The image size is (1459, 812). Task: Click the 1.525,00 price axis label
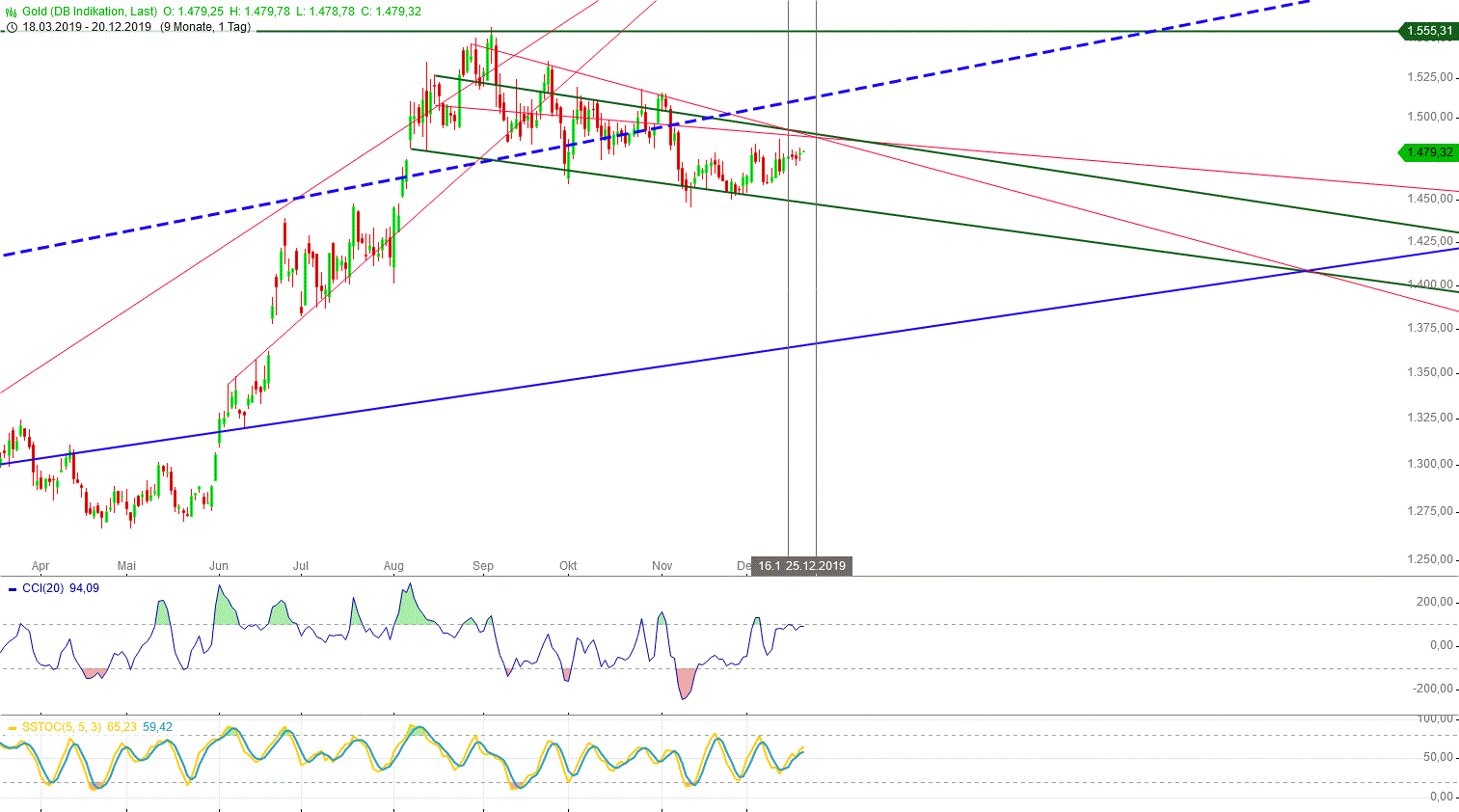1430,77
